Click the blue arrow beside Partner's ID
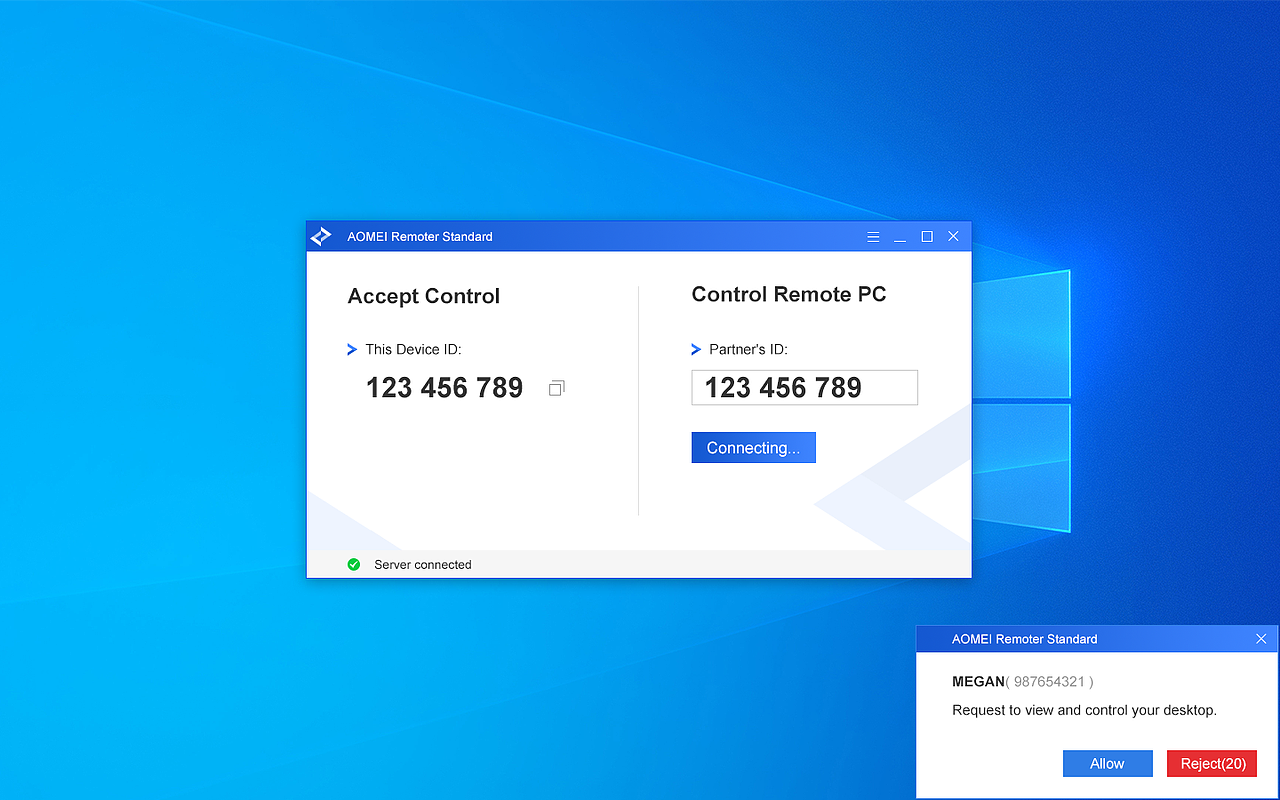Image resolution: width=1280 pixels, height=800 pixels. (696, 349)
